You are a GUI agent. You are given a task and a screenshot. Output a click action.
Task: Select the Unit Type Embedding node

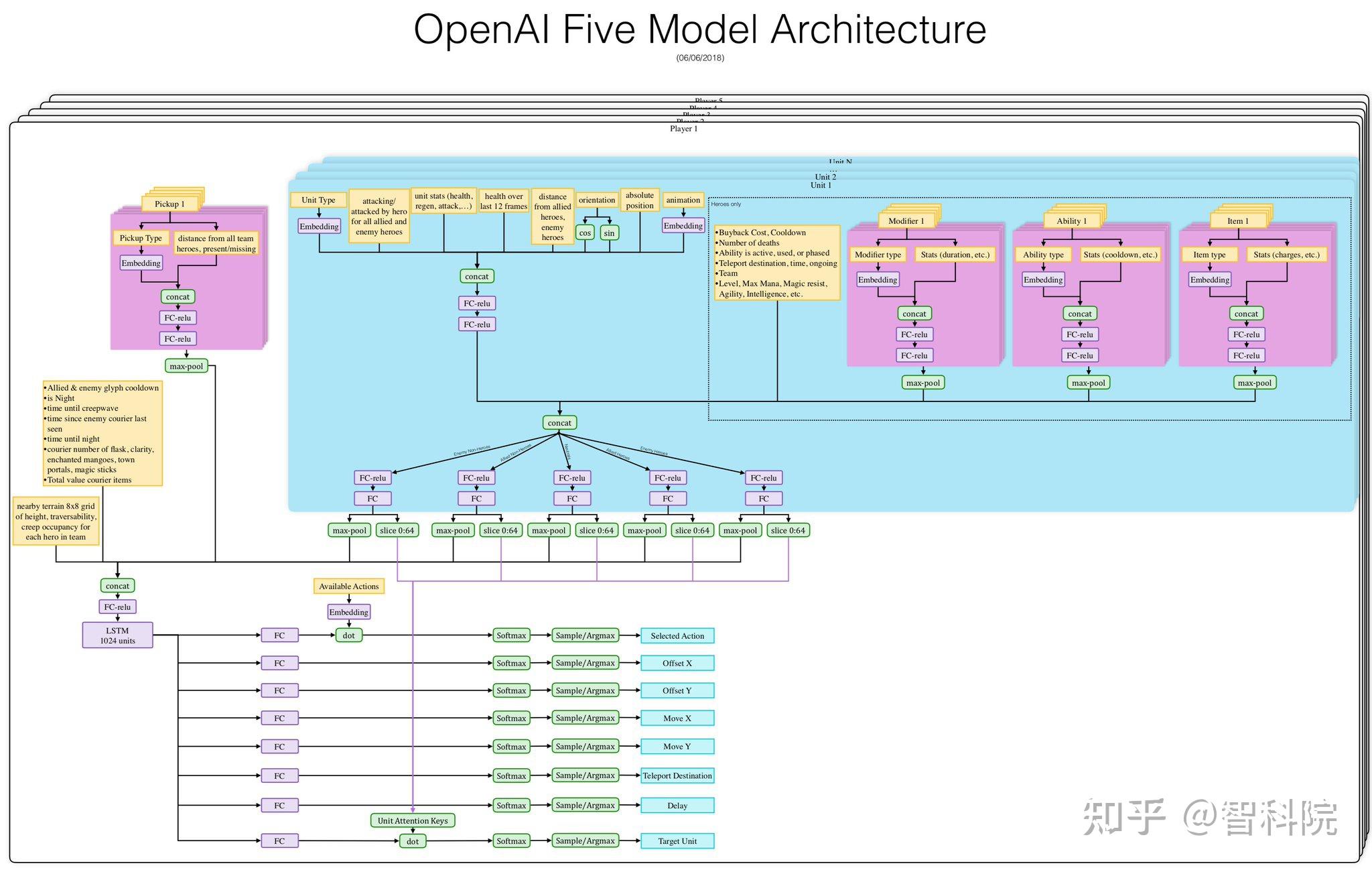319,226
